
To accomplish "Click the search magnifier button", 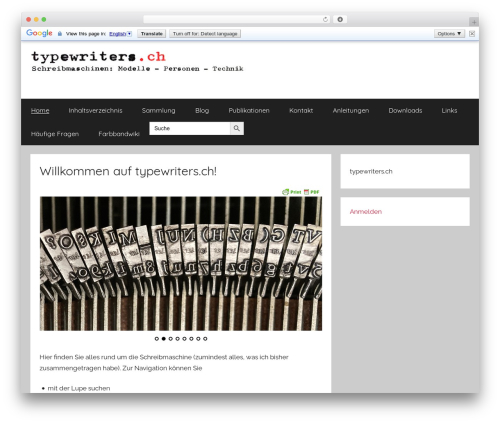I will point(237,128).
